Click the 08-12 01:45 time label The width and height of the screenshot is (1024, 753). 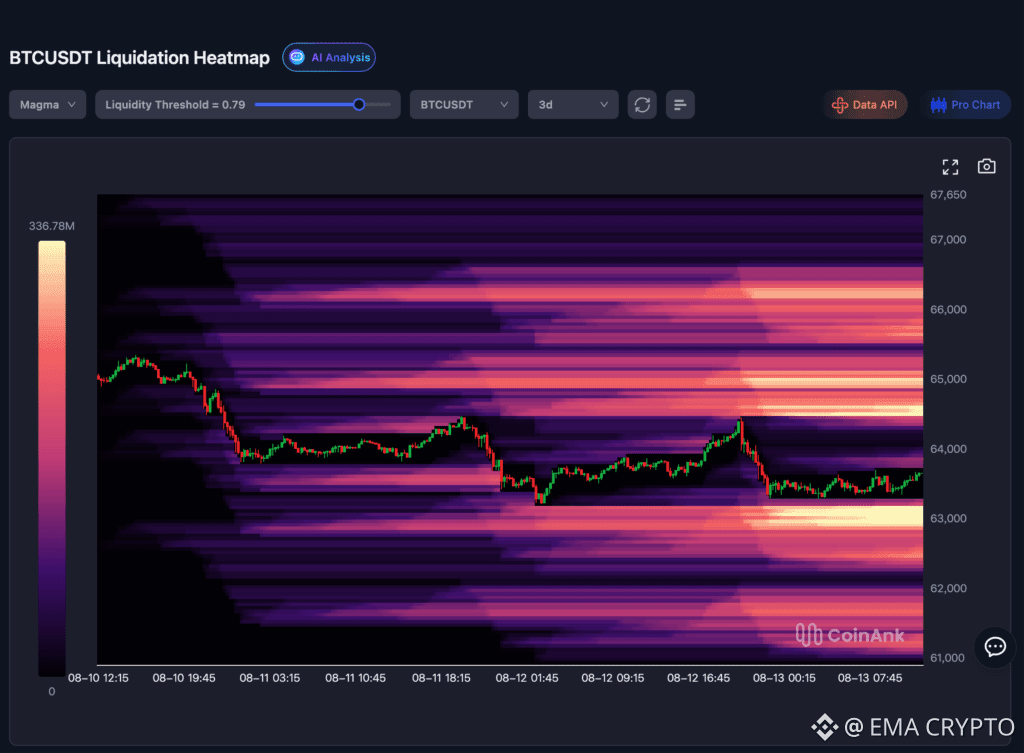tap(527, 678)
